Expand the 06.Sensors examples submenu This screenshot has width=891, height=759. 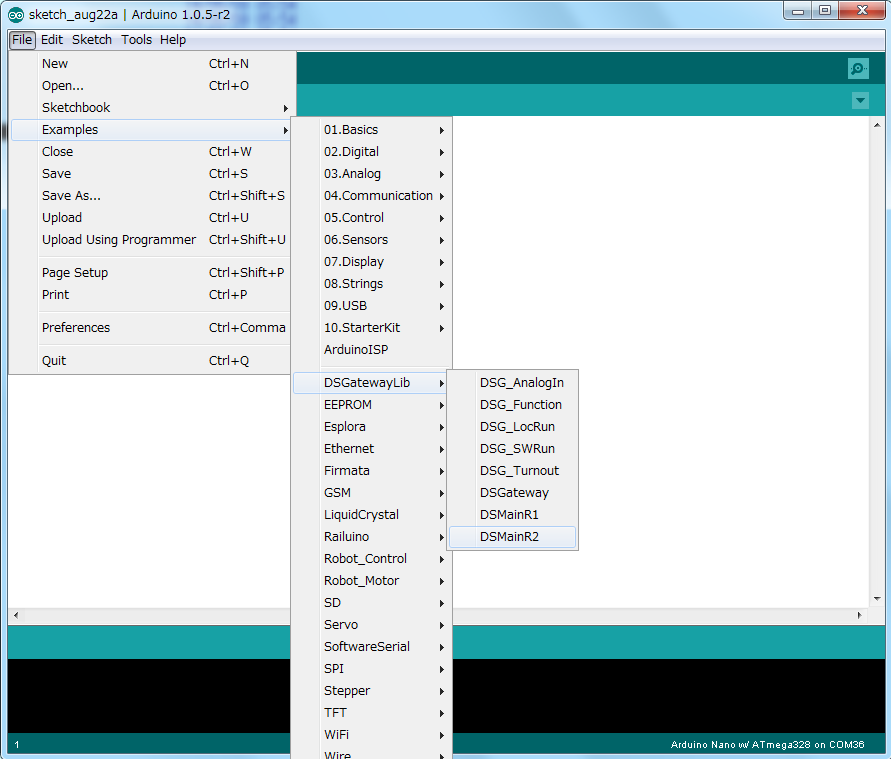click(x=372, y=240)
